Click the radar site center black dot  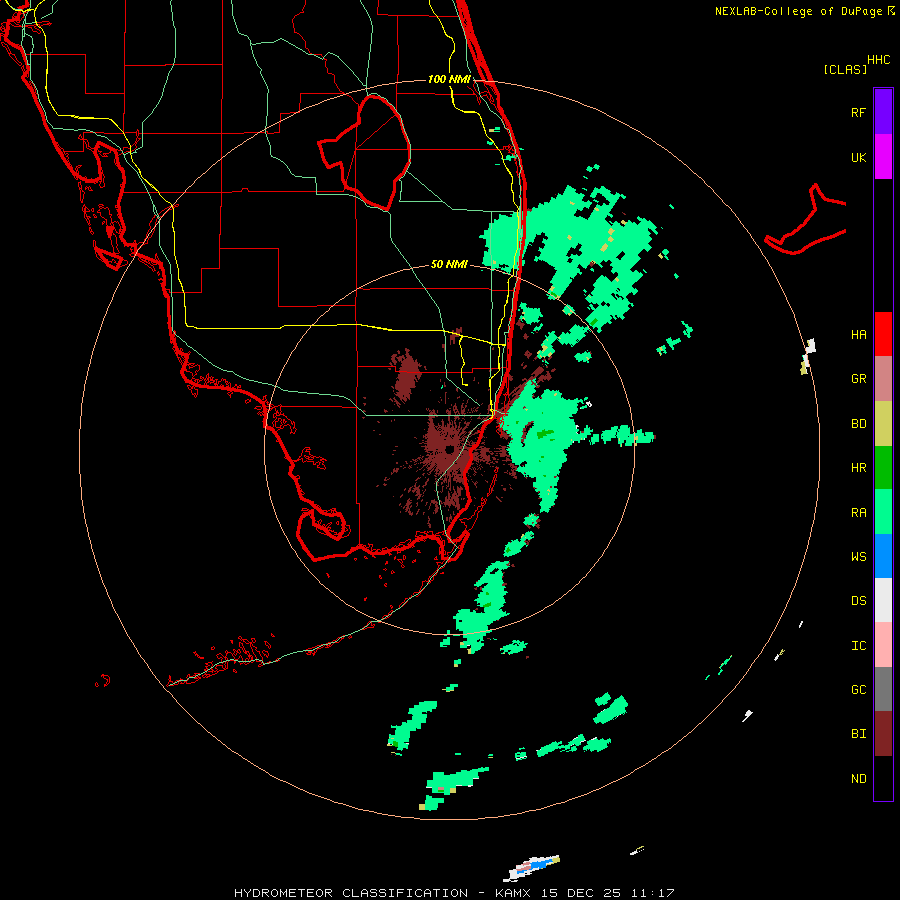[449, 449]
